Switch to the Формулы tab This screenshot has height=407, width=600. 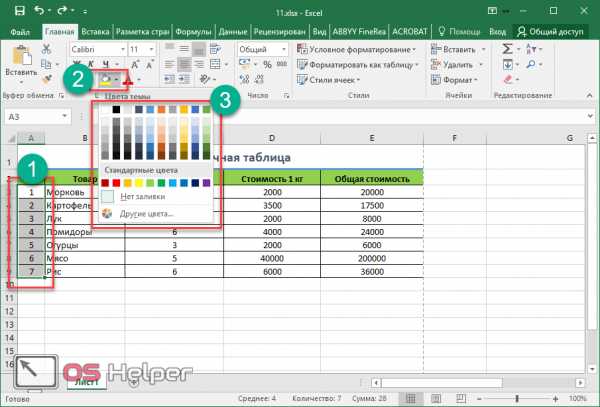193,32
